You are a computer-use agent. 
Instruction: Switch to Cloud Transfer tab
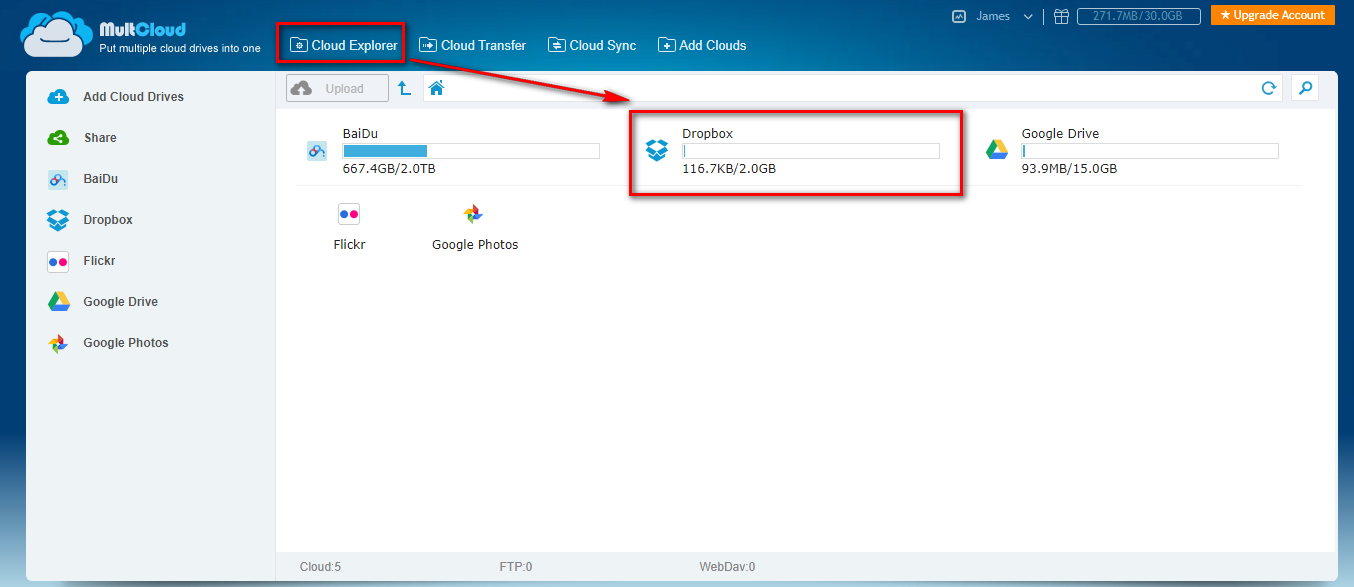tap(472, 45)
